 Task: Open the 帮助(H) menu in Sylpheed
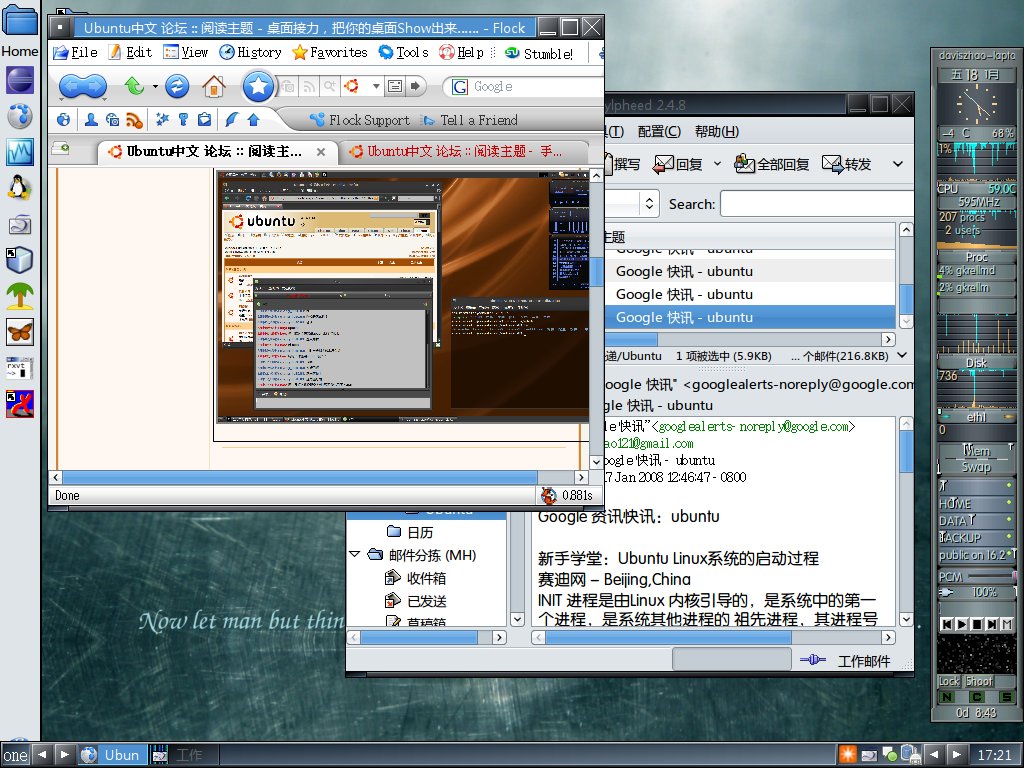coord(716,132)
